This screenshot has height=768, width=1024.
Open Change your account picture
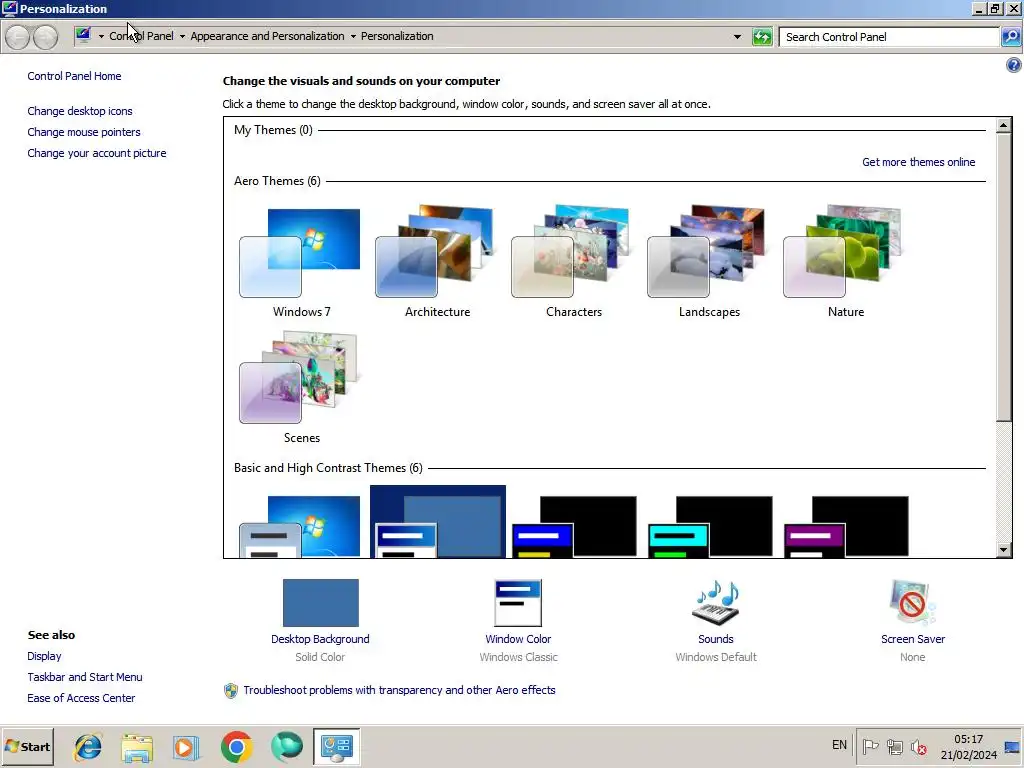(x=97, y=153)
